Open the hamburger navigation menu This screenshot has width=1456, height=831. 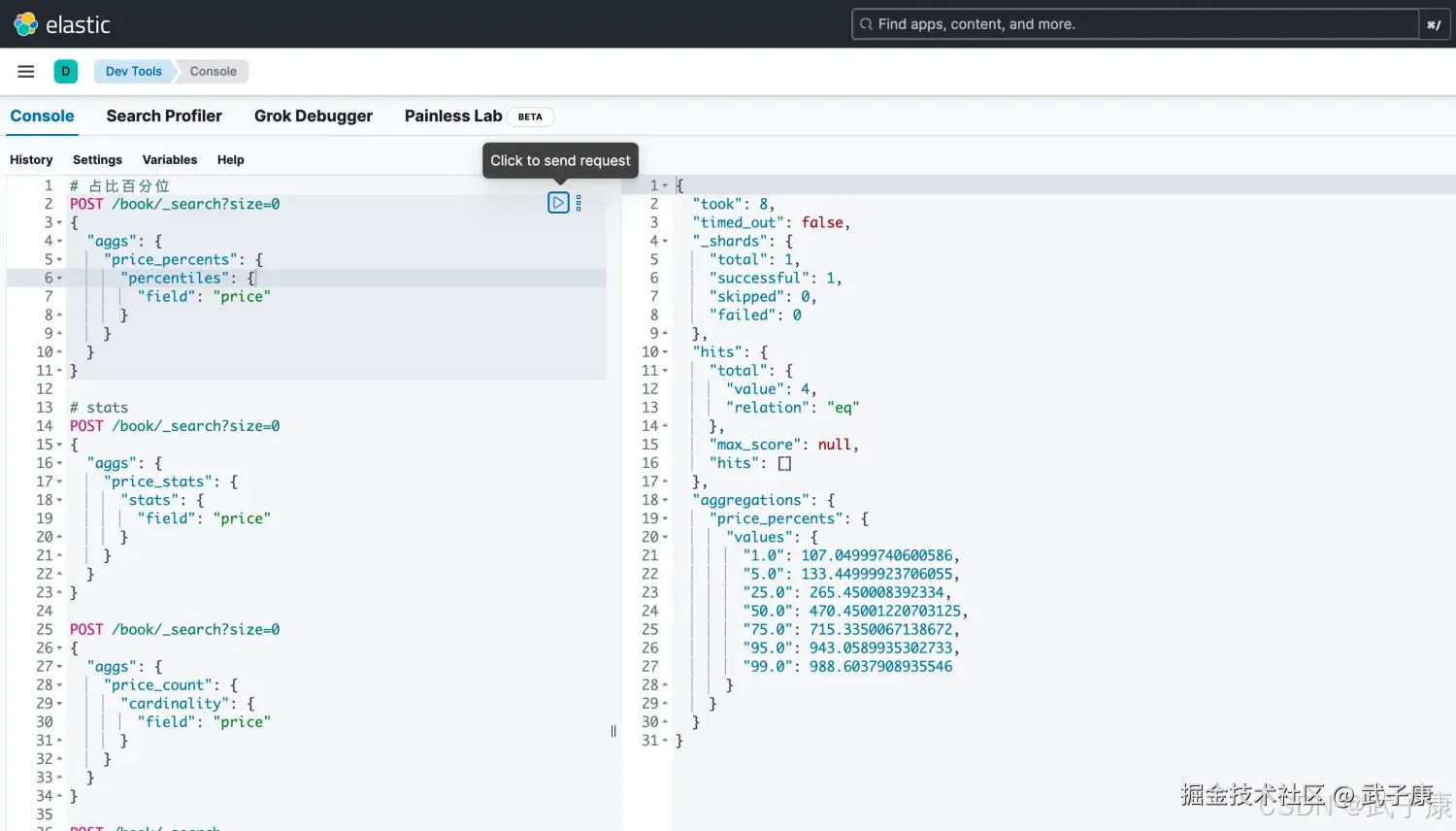coord(26,71)
